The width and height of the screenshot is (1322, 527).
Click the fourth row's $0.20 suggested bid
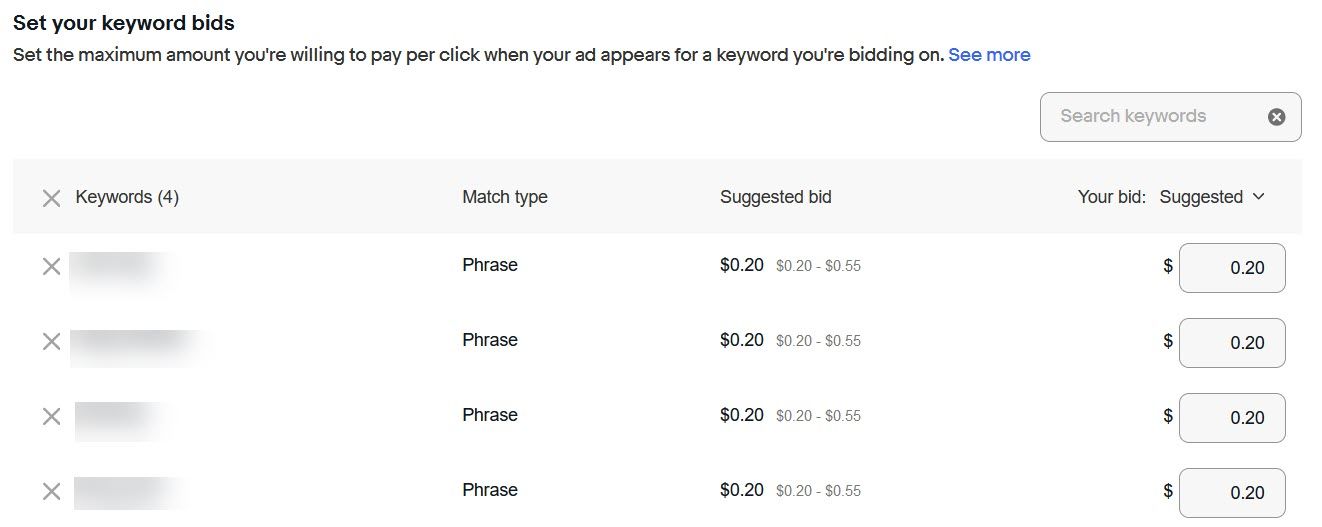coord(741,490)
